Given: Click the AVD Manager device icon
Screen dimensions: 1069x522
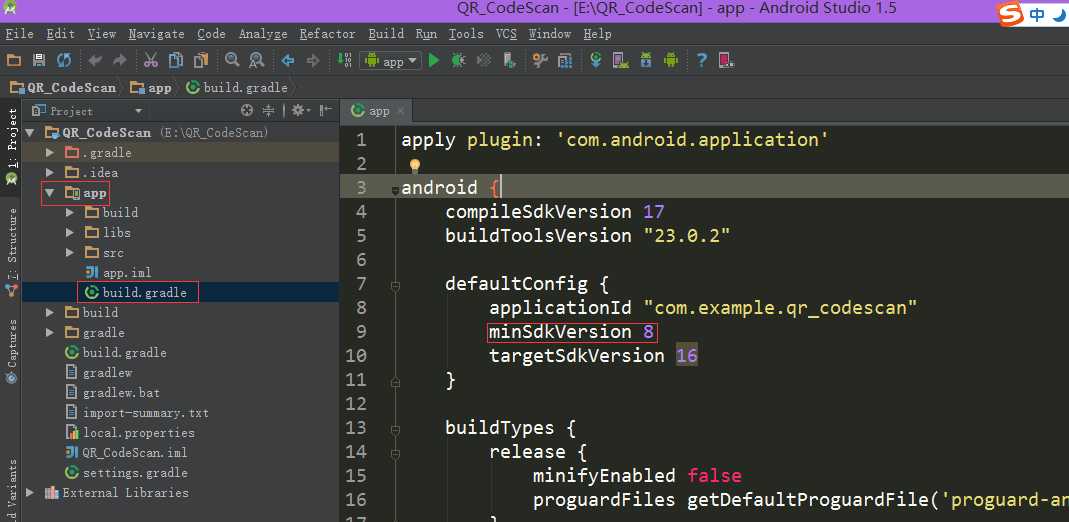Looking at the screenshot, I should pos(620,61).
